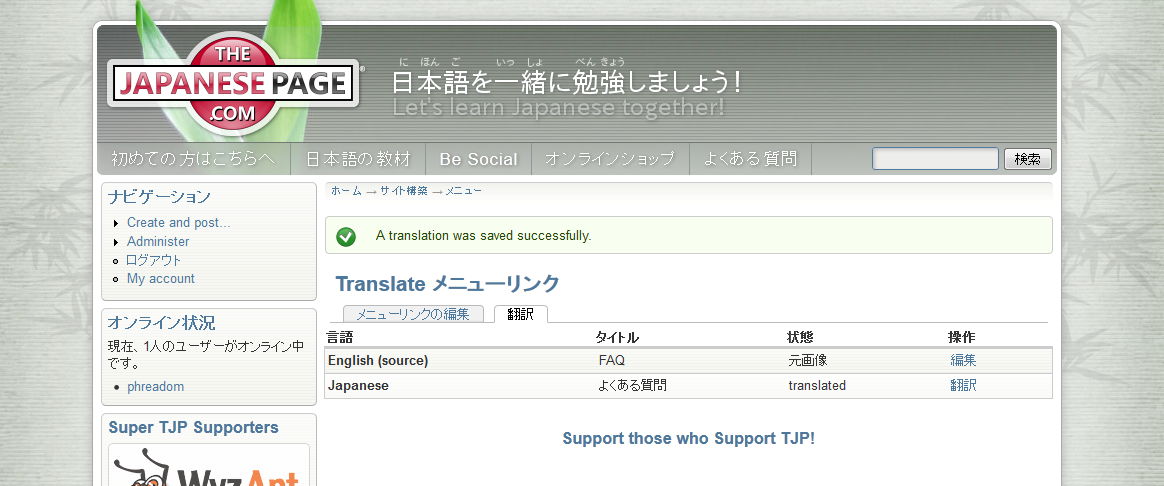Open 初めての方はこちらへ menu item
1164x486 pixels.
click(x=193, y=159)
